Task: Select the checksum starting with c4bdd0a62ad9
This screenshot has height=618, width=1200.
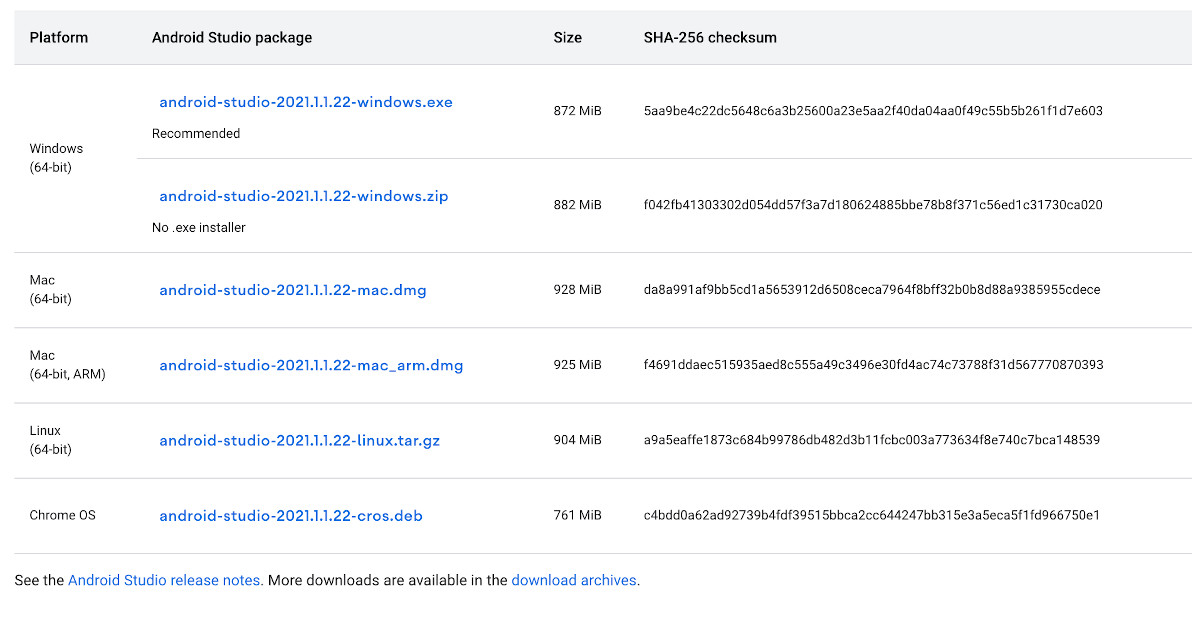Action: pyautogui.click(x=872, y=516)
